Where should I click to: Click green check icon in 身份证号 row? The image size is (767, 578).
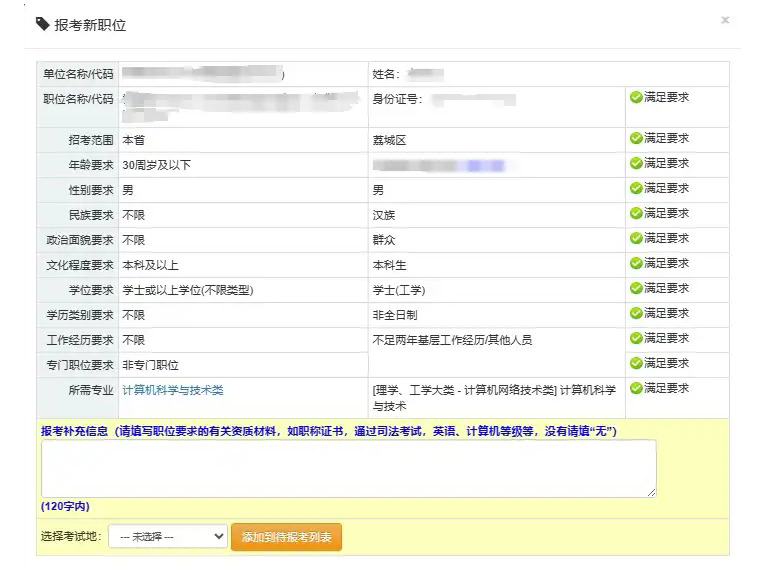point(635,98)
